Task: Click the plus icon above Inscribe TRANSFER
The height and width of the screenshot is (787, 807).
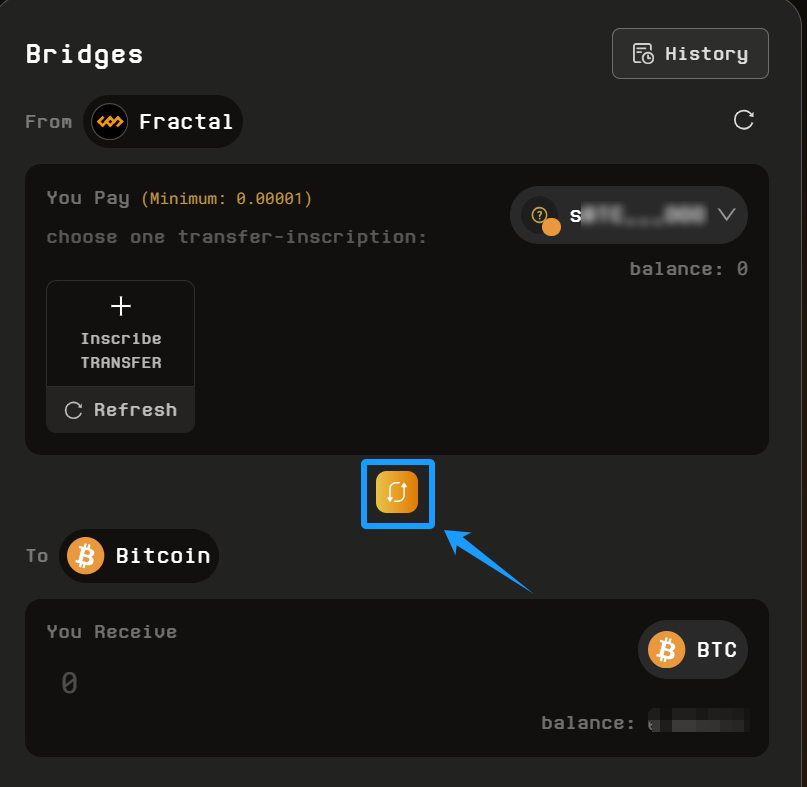Action: [x=120, y=306]
